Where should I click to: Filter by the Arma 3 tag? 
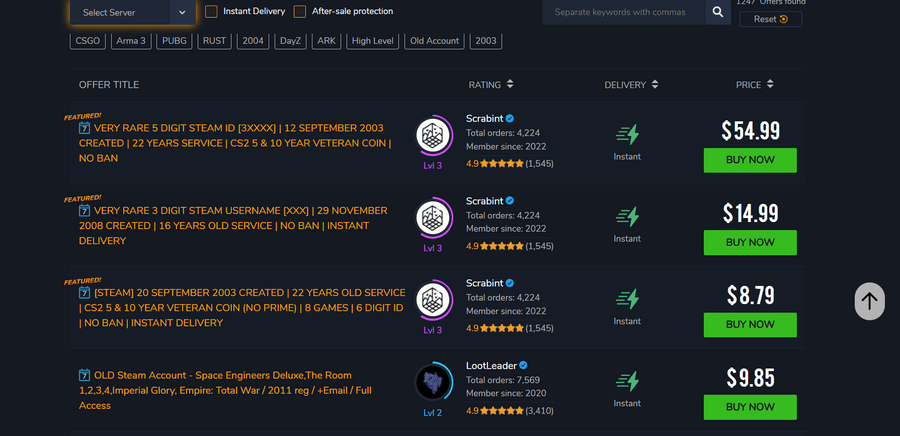131,41
